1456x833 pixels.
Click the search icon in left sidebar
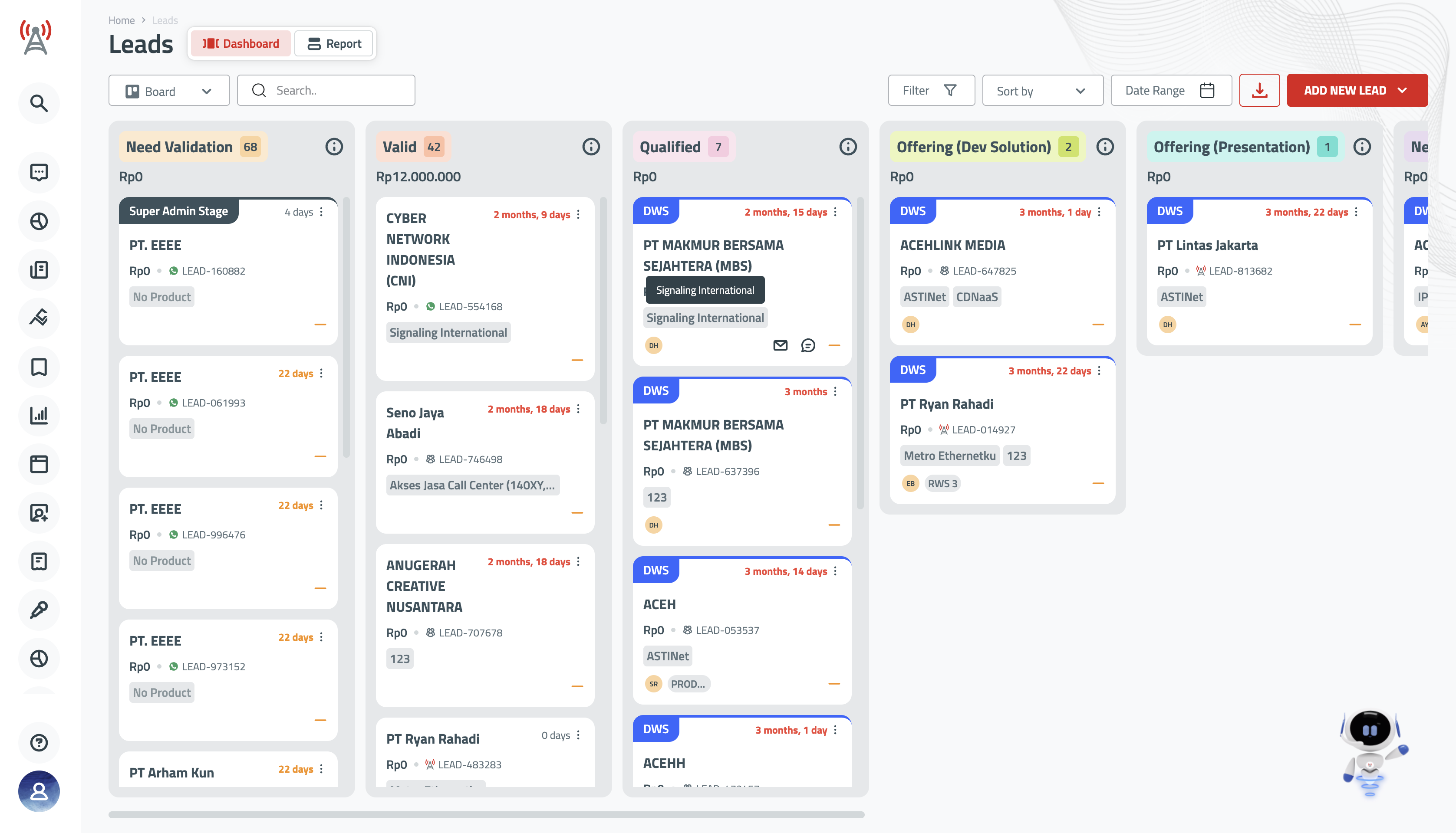39,103
